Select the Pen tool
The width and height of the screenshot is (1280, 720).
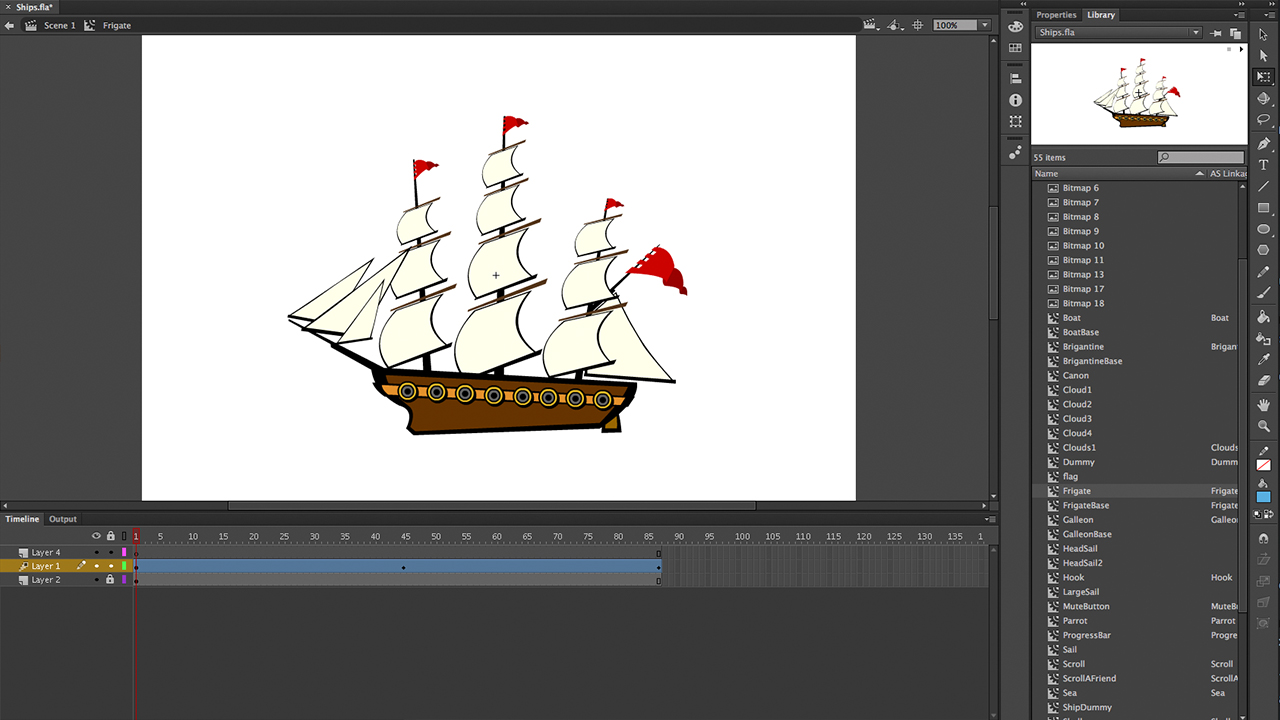point(1264,144)
